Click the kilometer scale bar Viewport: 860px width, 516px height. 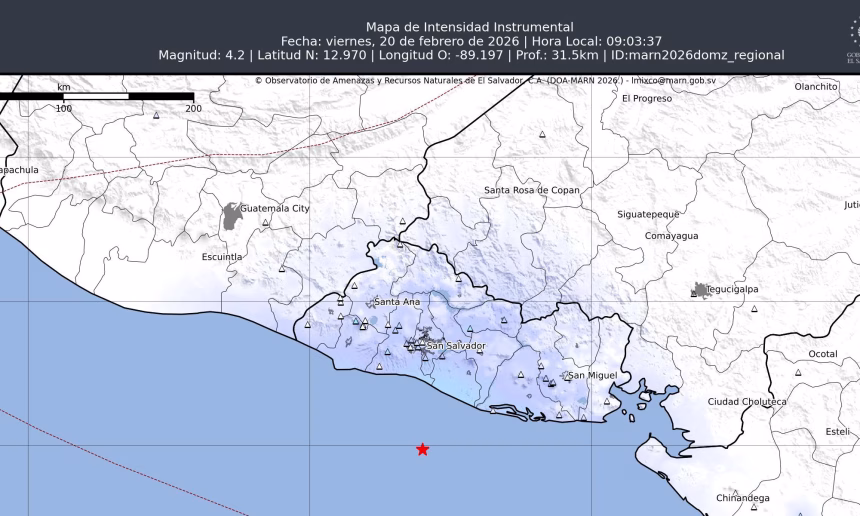(97, 96)
